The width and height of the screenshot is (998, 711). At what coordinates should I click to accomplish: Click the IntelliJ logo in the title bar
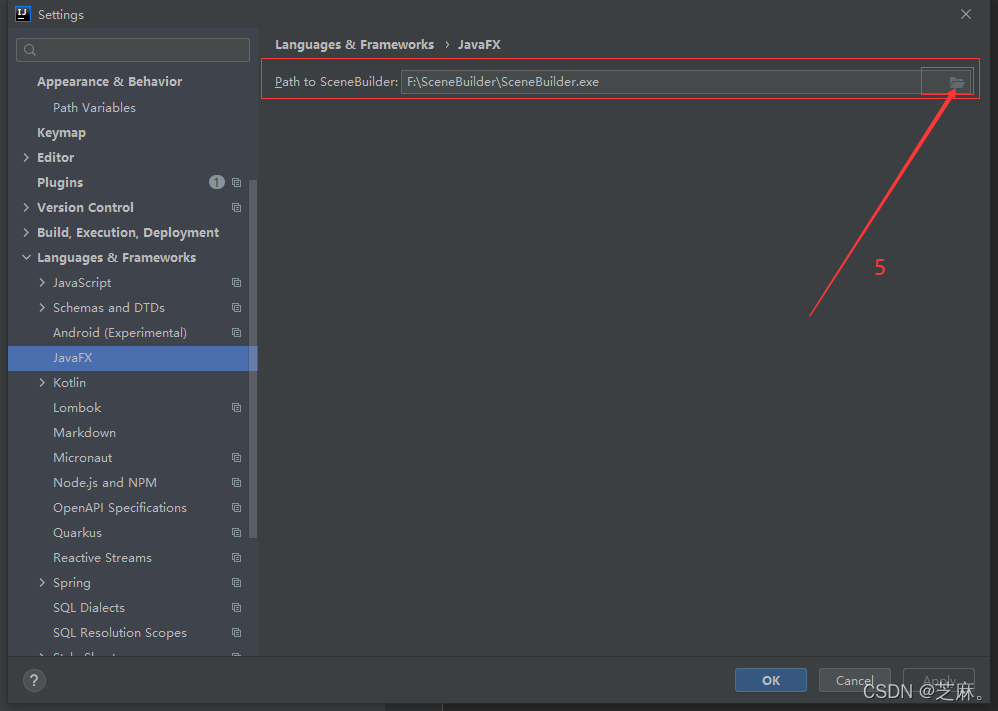(23, 14)
